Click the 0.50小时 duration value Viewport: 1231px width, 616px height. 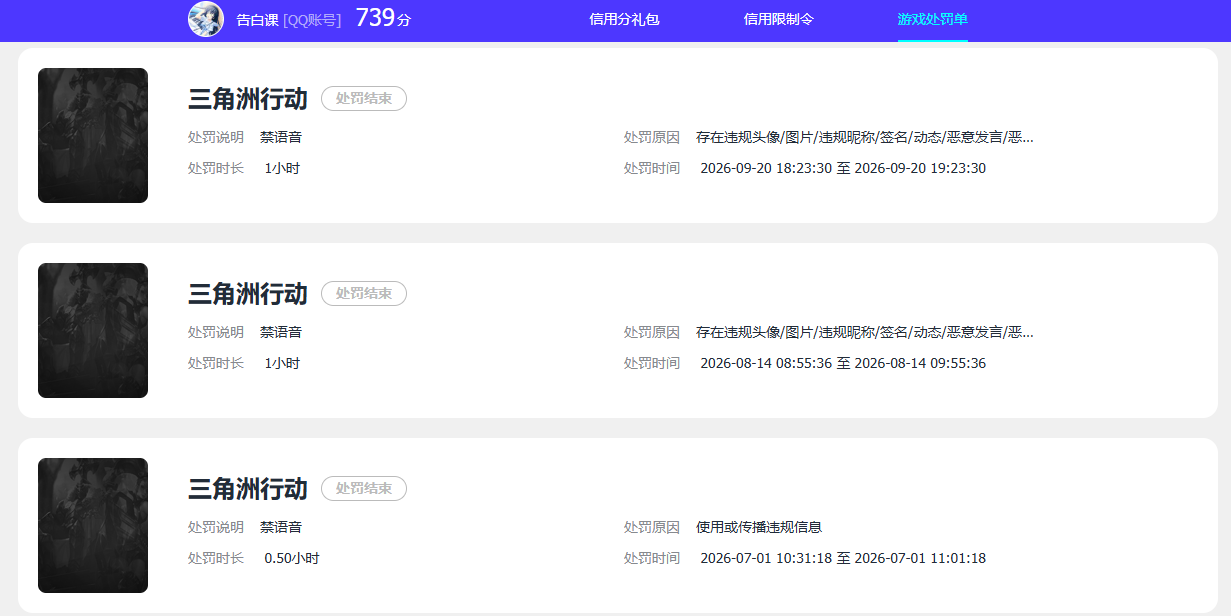pos(292,558)
